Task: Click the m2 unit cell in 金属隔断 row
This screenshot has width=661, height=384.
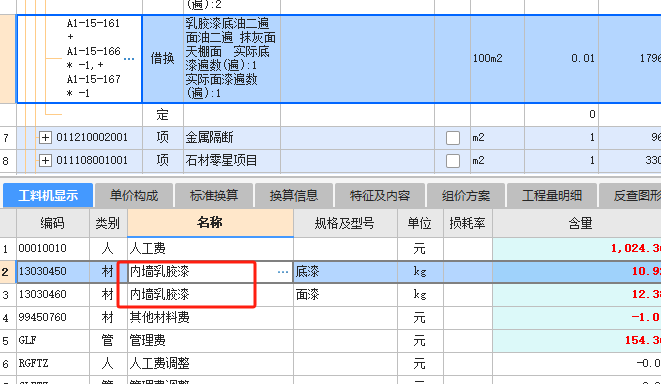Action: pos(497,137)
